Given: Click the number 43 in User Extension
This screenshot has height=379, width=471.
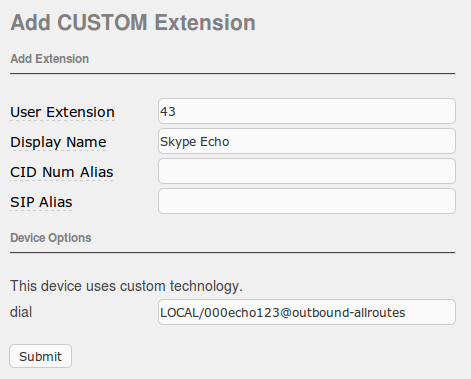Looking at the screenshot, I should 168,111.
